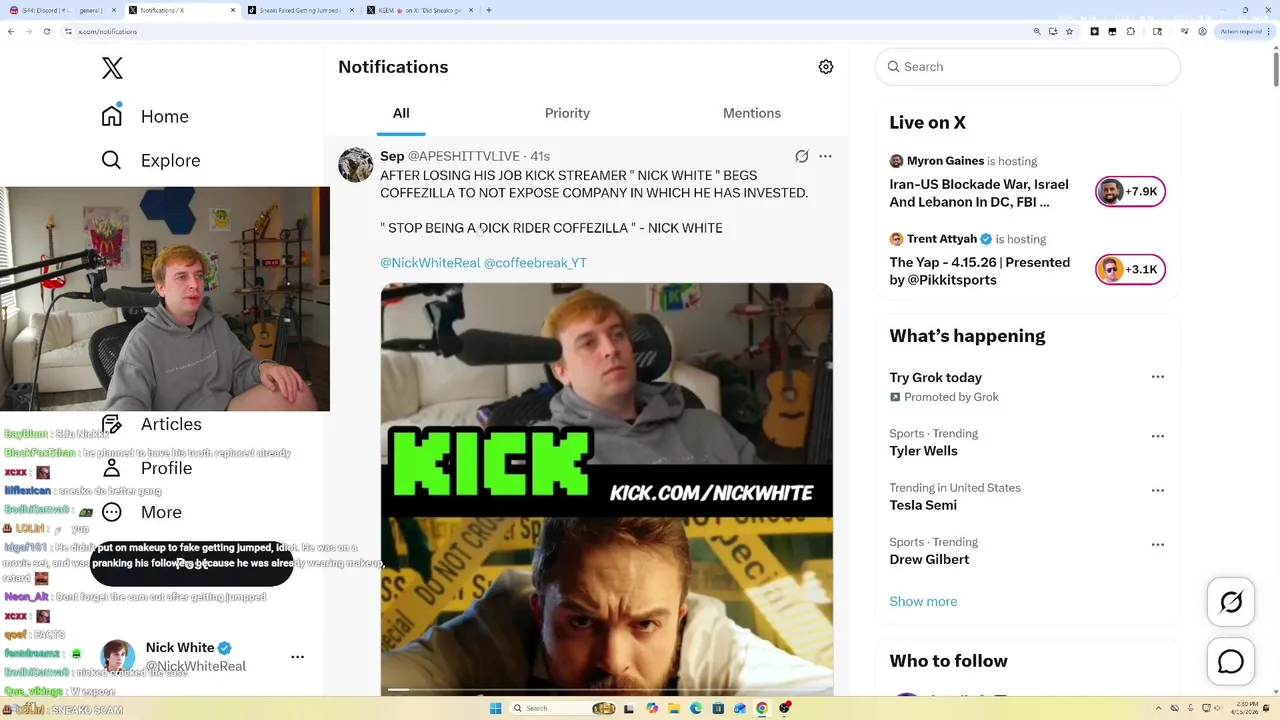Click Show more under What's happening
This screenshot has height=720, width=1280.
(923, 601)
